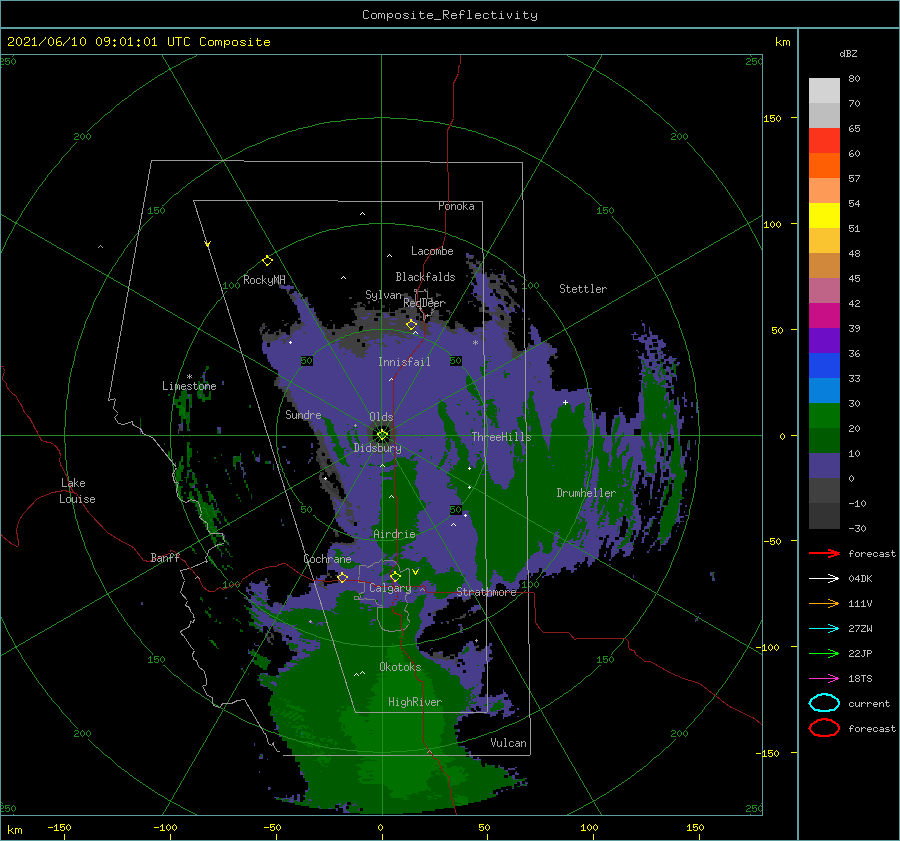This screenshot has height=841, width=900.
Task: Click the Stettler city label
Action: 583,289
